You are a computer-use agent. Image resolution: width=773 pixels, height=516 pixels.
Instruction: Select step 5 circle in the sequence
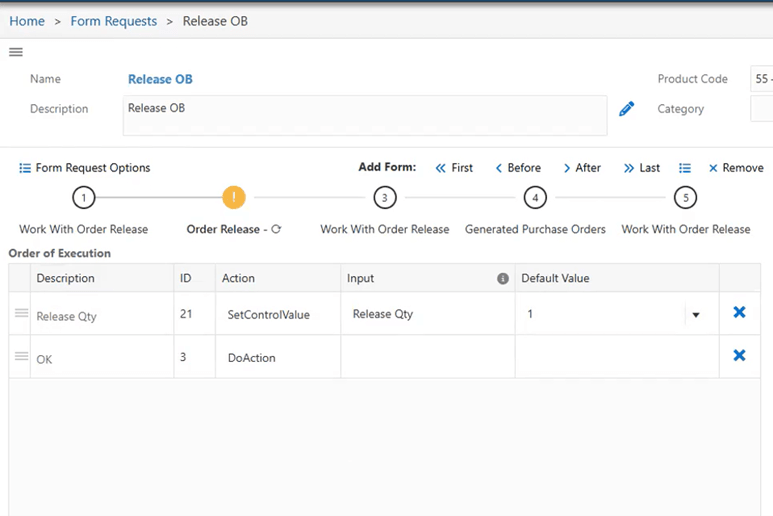coord(685,198)
